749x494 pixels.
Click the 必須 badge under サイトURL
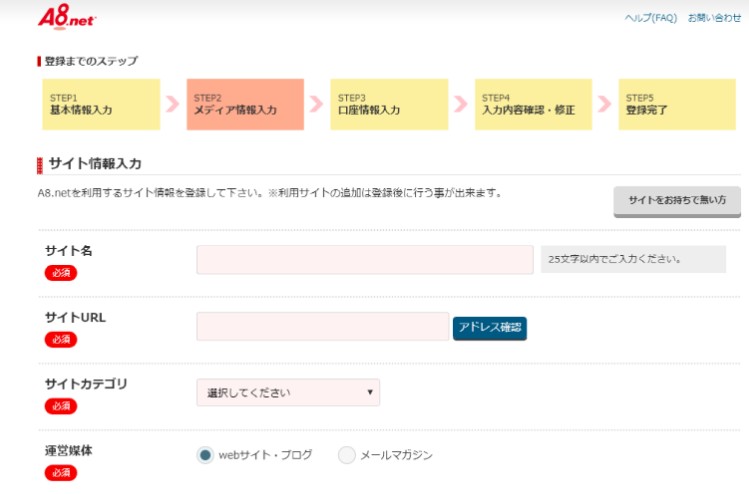61,340
